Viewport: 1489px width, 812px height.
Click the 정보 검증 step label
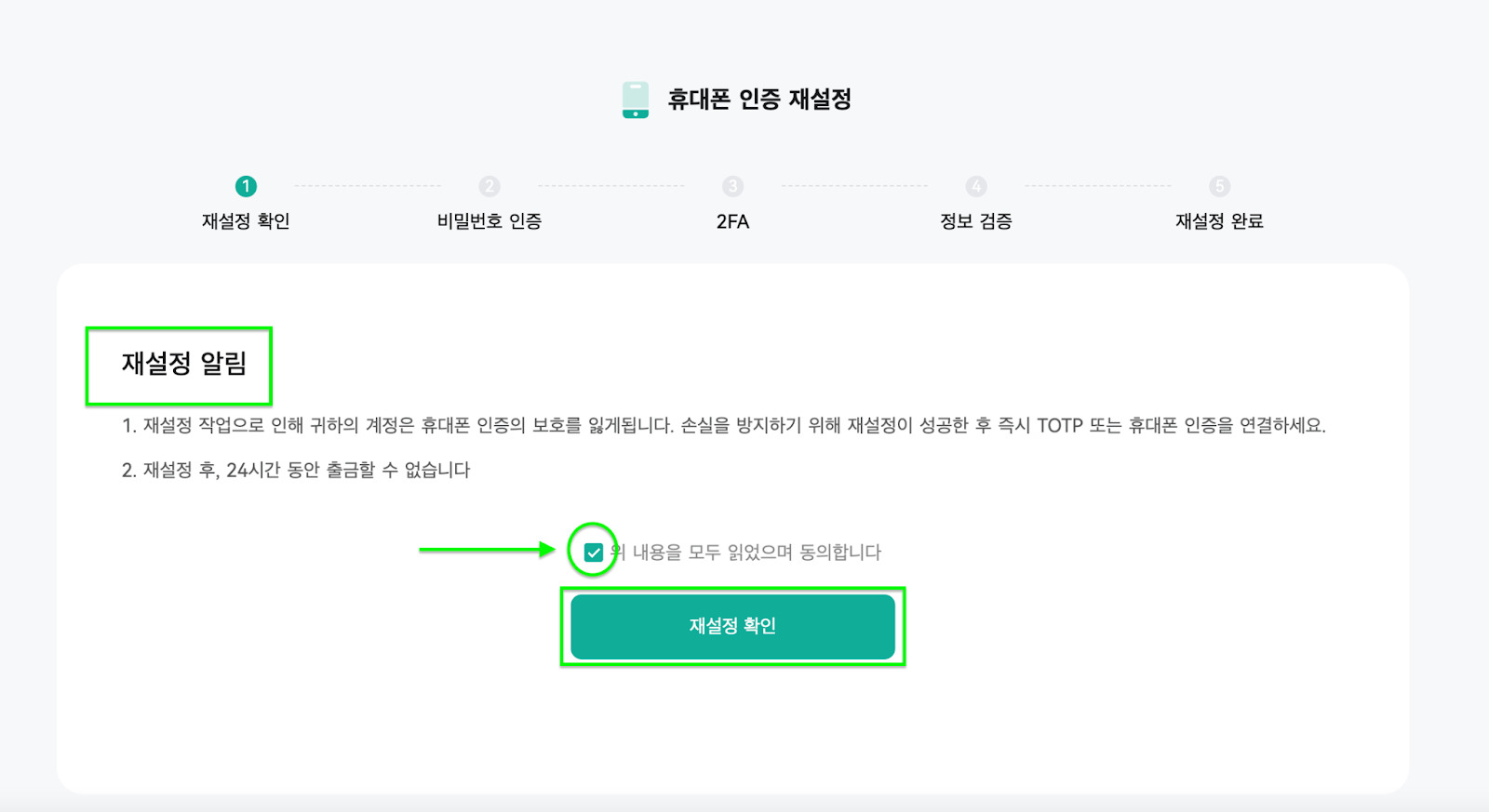point(974,221)
